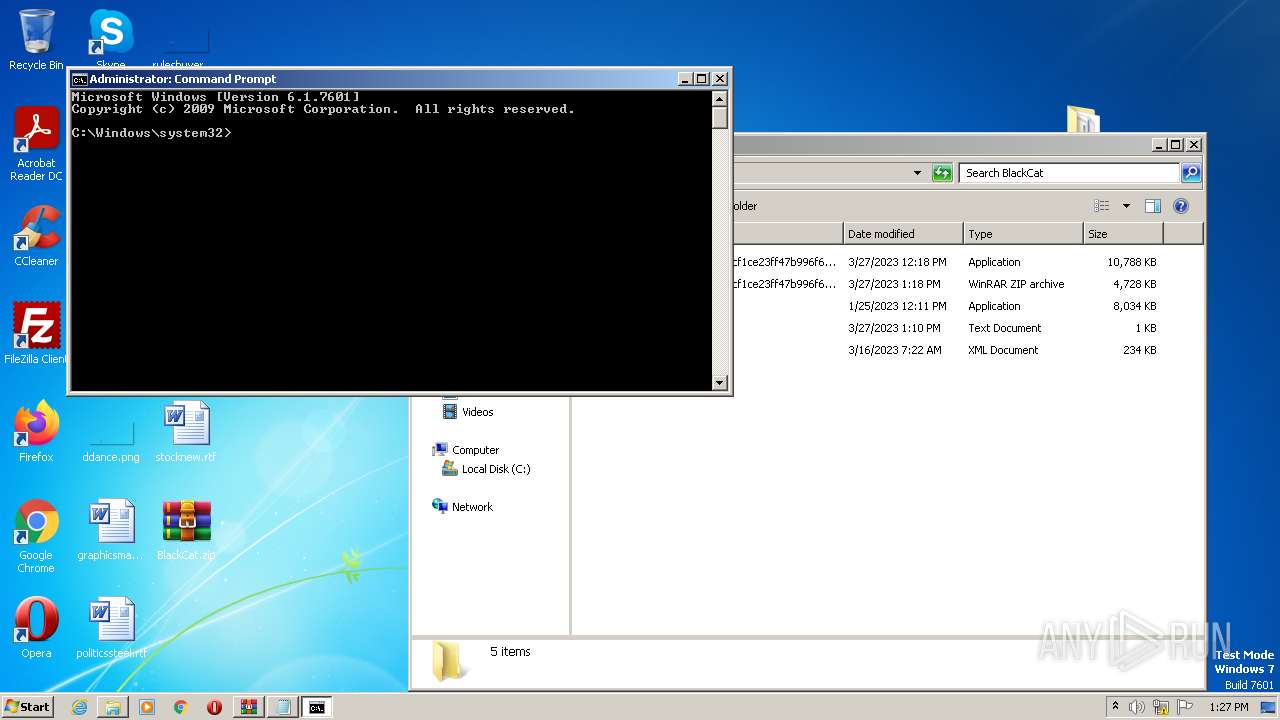Click Command Prompt scrollbar up arrow
The height and width of the screenshot is (720, 1280).
tap(720, 98)
